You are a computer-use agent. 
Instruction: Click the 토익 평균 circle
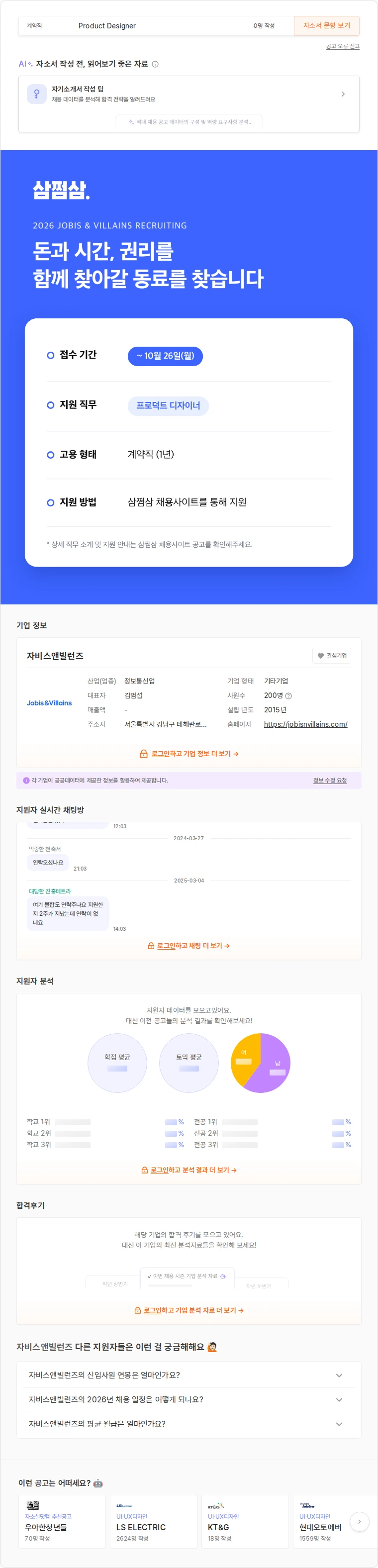pos(189,1063)
